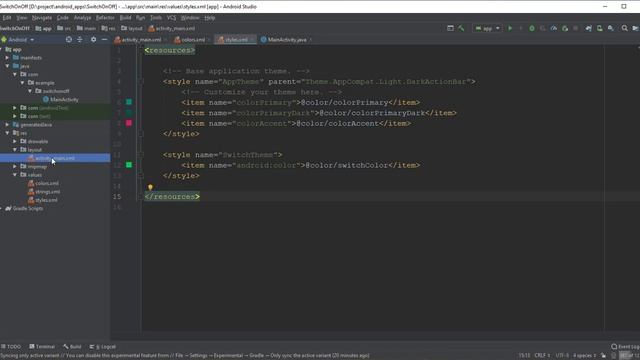The height and width of the screenshot is (360, 640).
Task: Open the AVD Manager icon
Action: [x=600, y=28]
